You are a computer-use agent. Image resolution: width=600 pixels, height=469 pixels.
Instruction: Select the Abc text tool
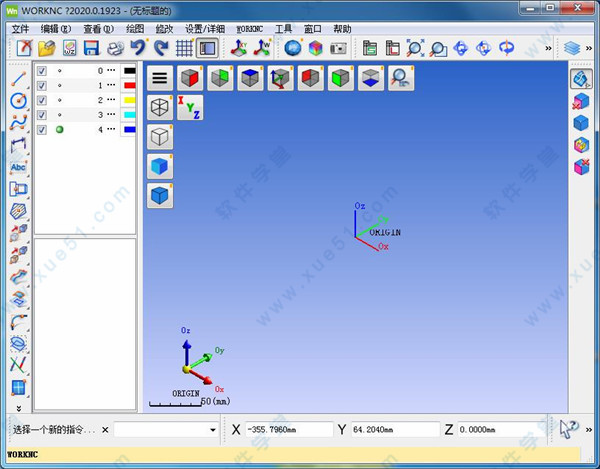click(18, 167)
